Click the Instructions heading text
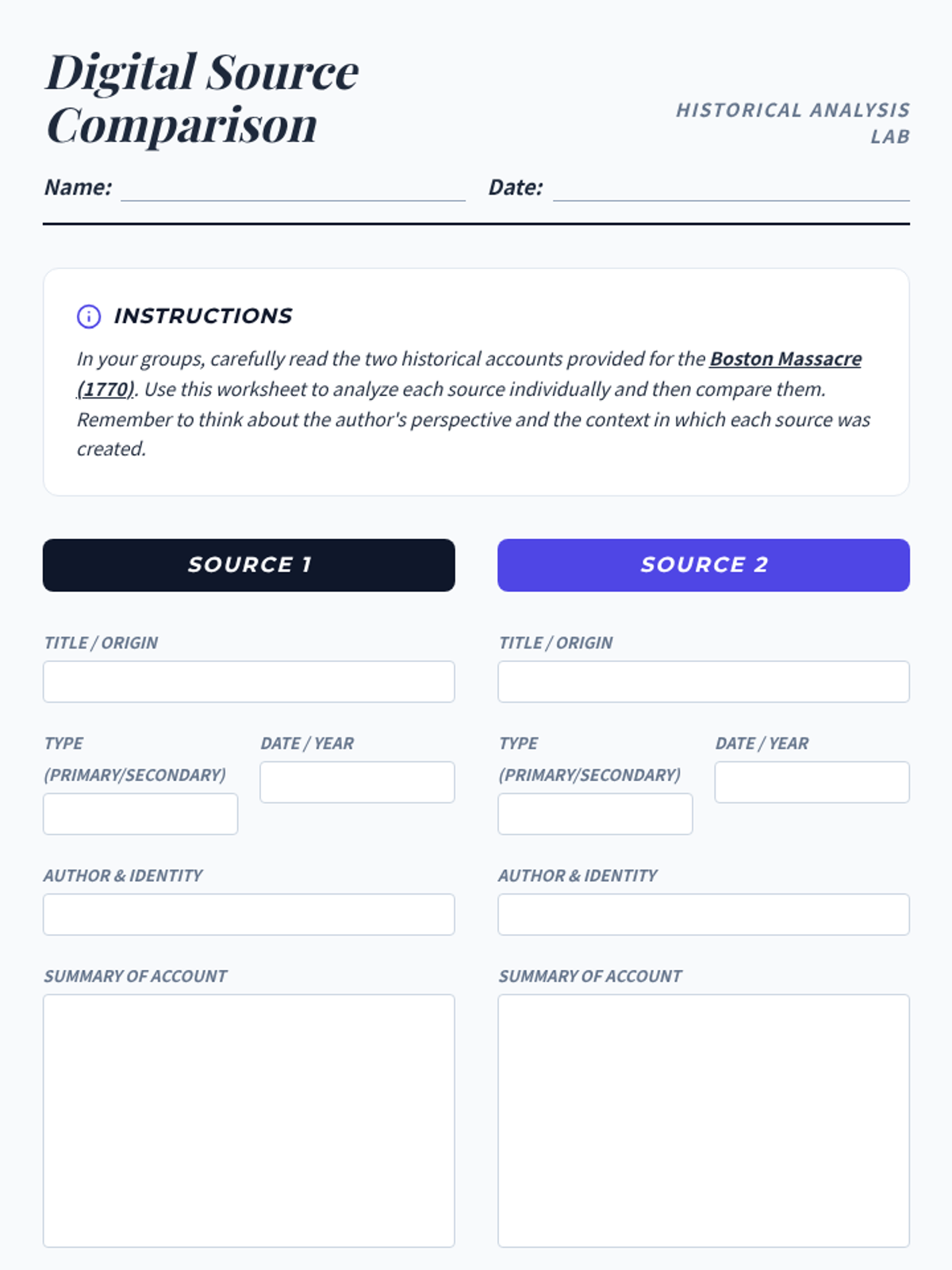This screenshot has width=952, height=1270. (x=203, y=316)
